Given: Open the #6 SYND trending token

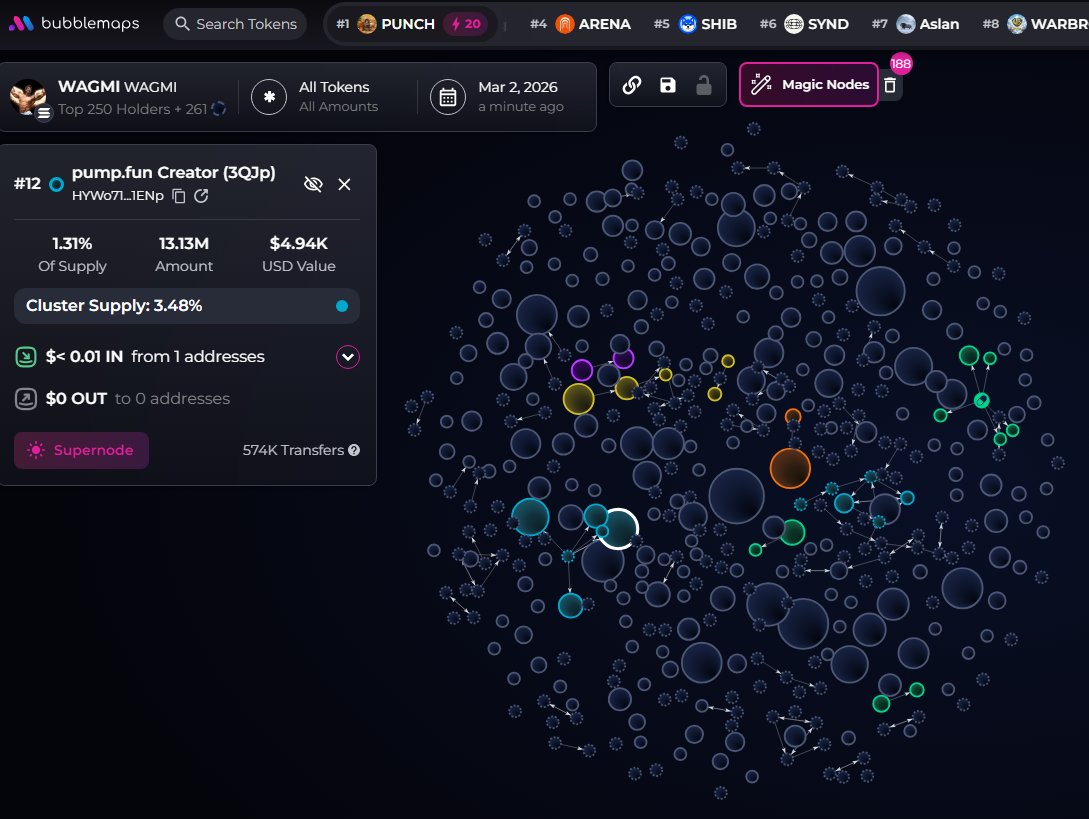Looking at the screenshot, I should [804, 24].
